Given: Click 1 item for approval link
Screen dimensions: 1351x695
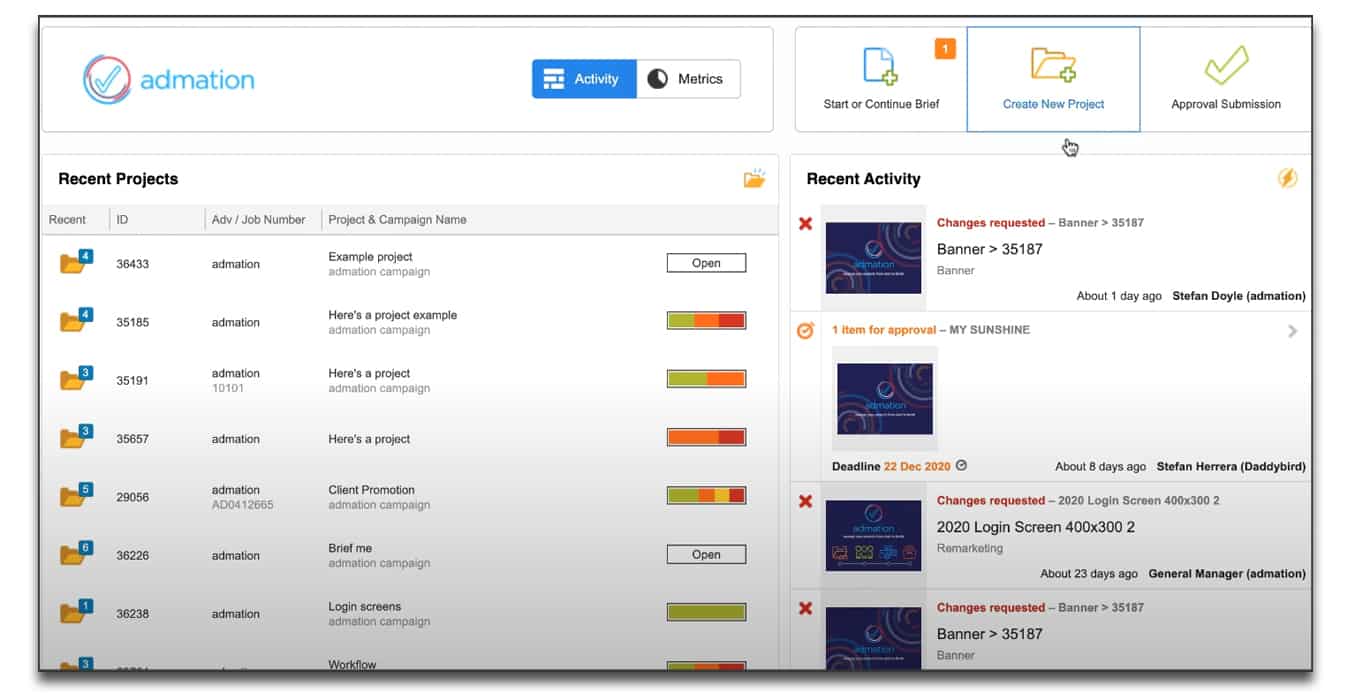Looking at the screenshot, I should click(884, 330).
